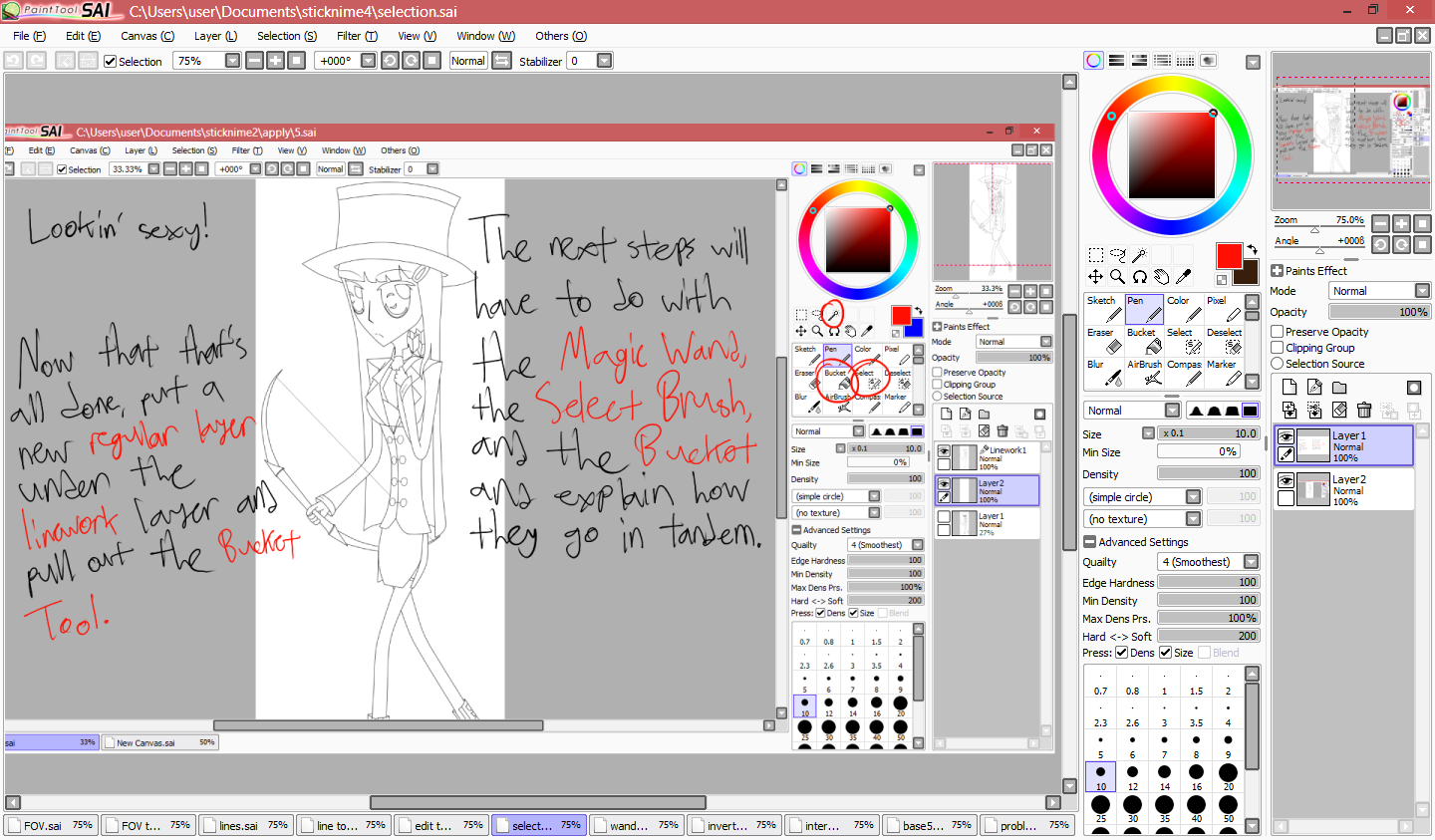Open the Filter menu
This screenshot has width=1435, height=840.
pos(356,36)
